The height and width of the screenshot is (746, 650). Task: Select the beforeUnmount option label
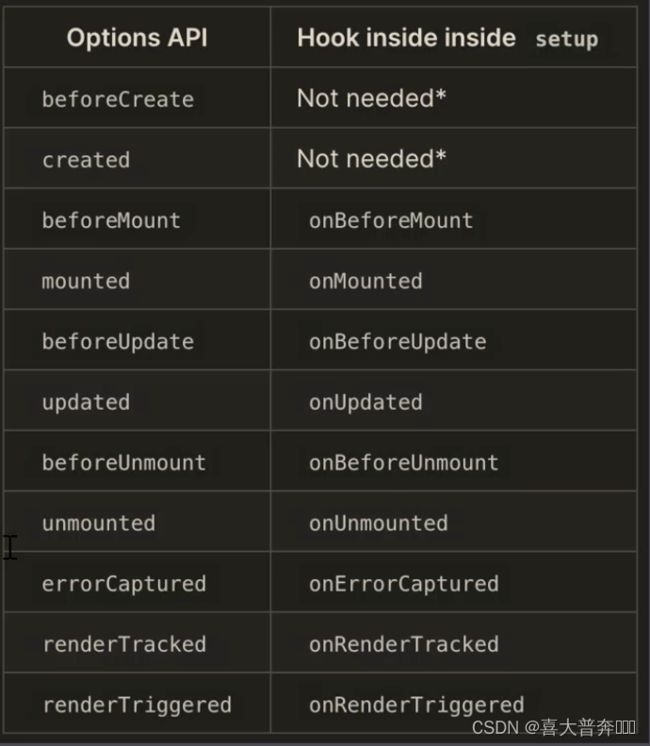124,462
